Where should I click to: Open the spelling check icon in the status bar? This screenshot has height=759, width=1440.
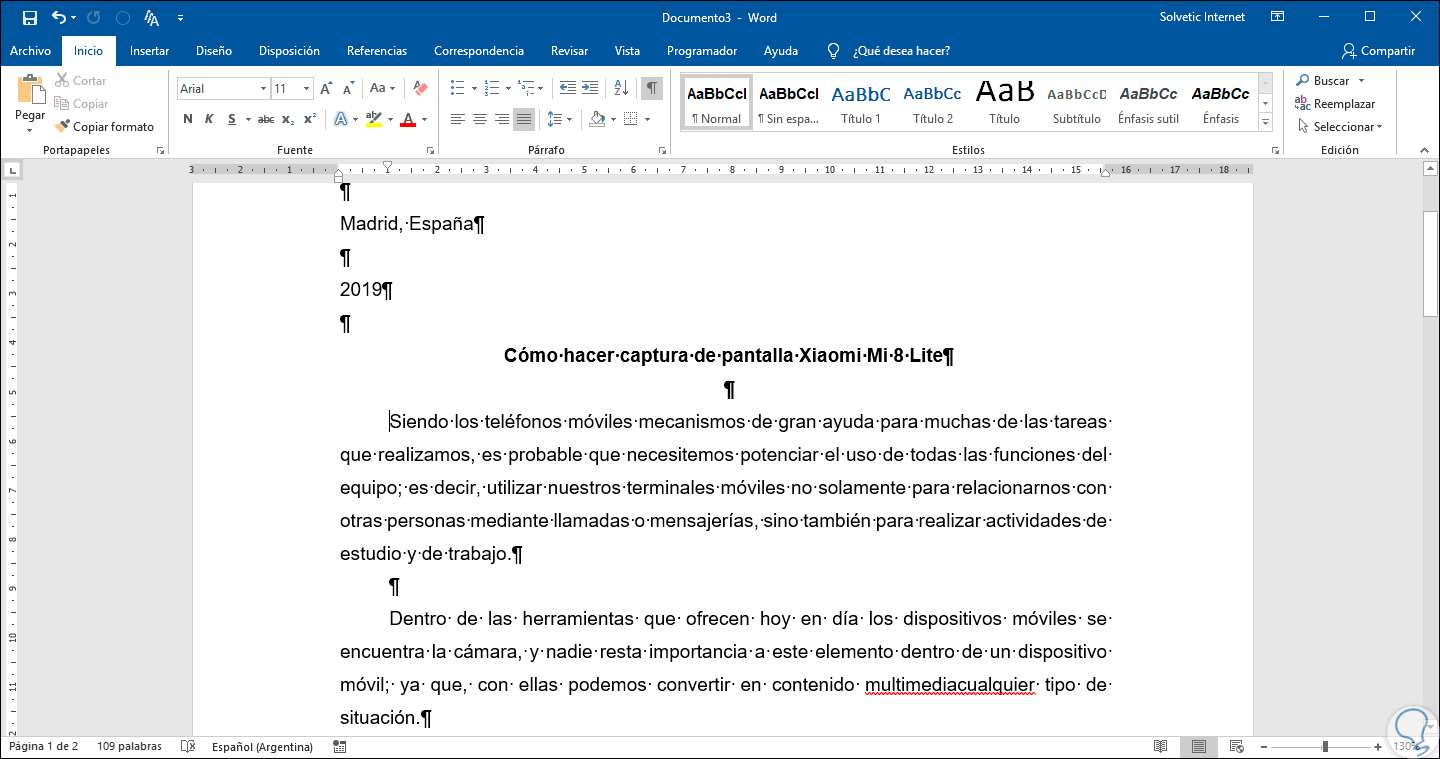coord(187,747)
